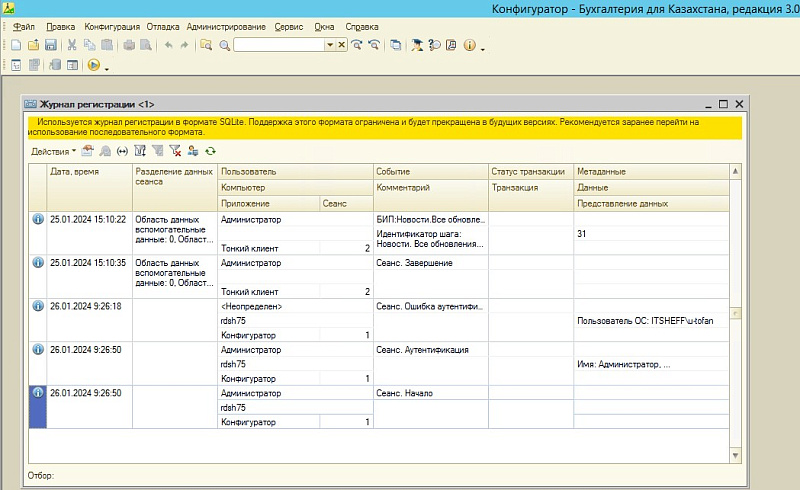Click the Событие column header
The width and height of the screenshot is (800, 490).
coord(394,172)
